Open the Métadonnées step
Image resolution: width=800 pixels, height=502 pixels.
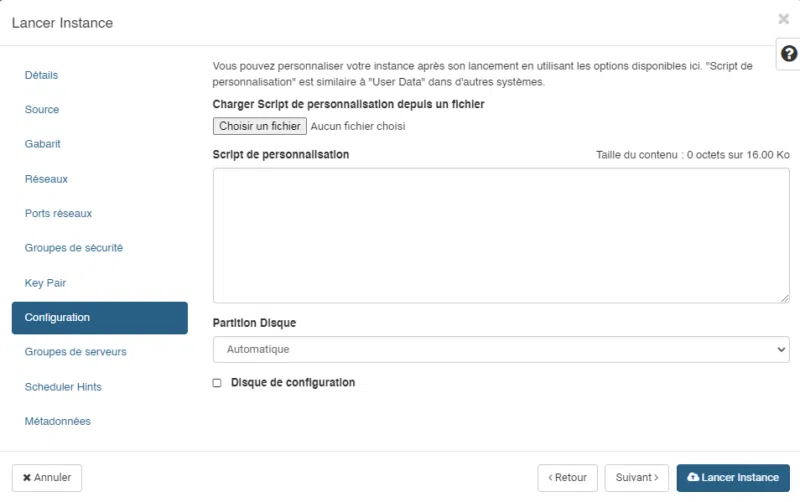(58, 421)
